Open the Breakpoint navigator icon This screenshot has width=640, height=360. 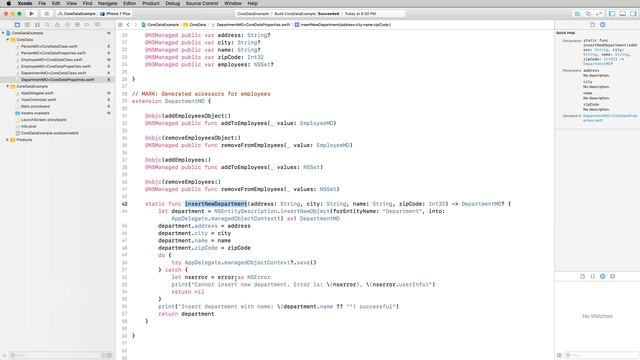(87, 25)
